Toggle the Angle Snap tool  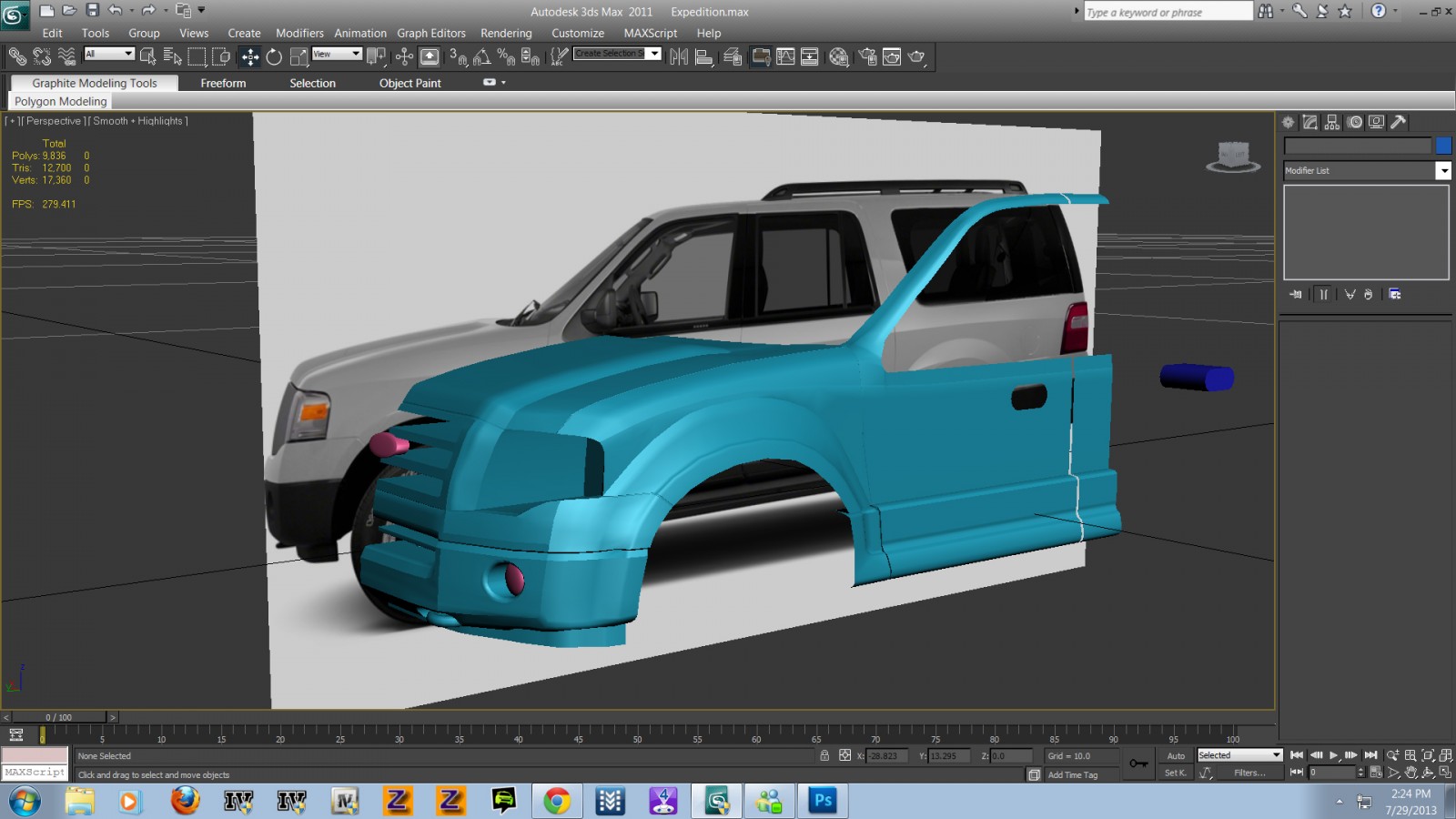482,57
